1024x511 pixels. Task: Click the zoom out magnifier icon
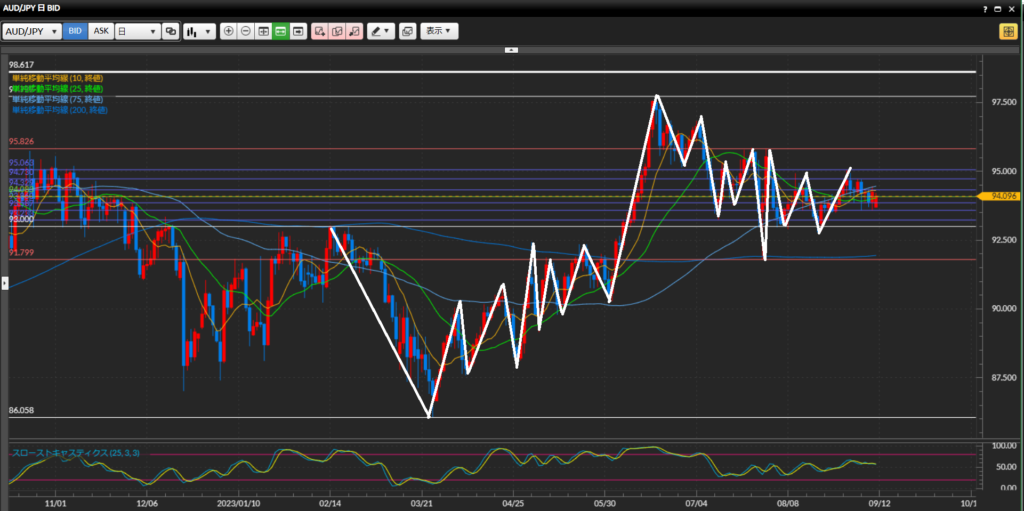click(x=246, y=31)
